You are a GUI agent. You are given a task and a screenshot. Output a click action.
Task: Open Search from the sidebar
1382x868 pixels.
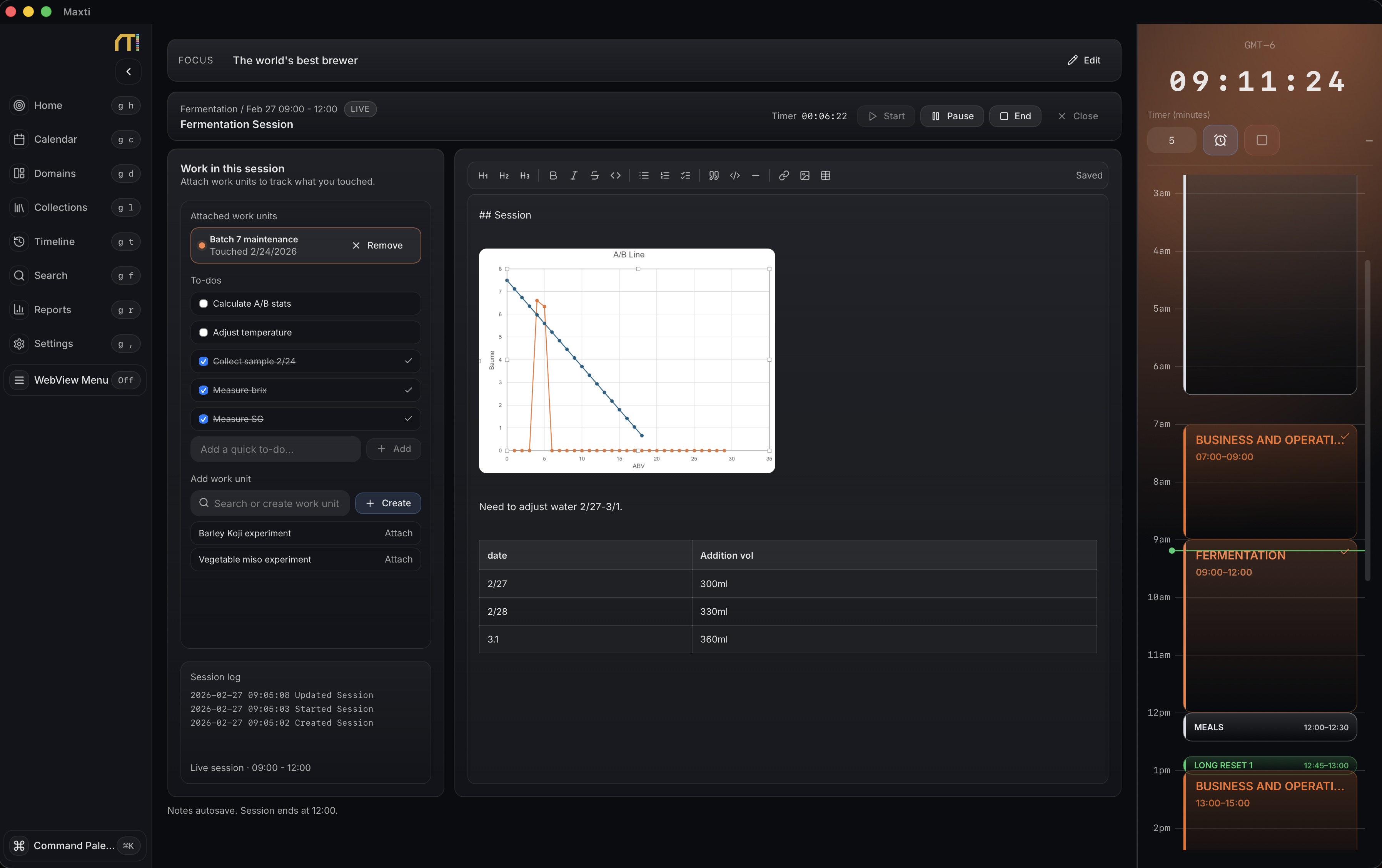[50, 275]
